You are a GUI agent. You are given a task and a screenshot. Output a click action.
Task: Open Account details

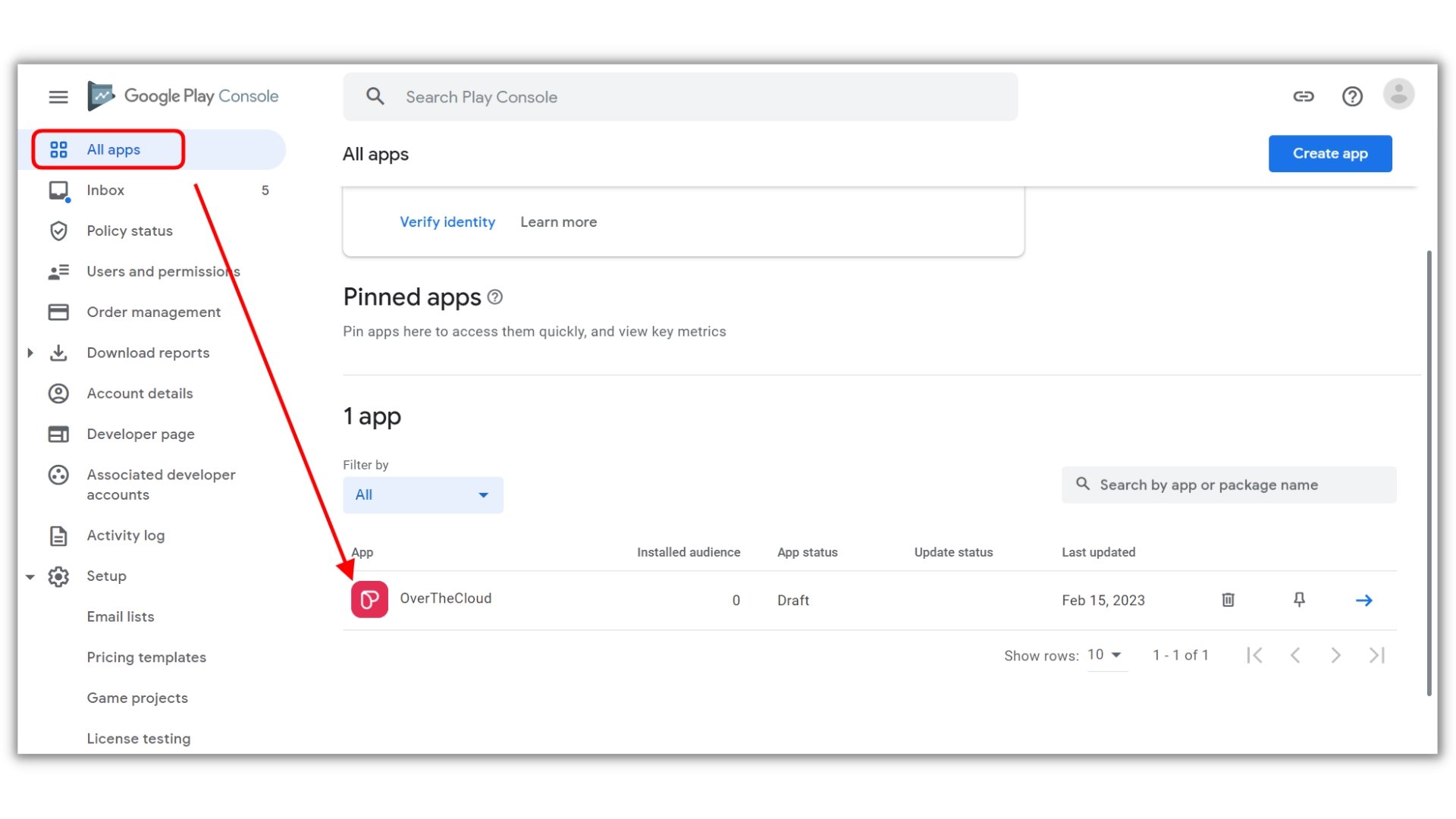(x=139, y=393)
